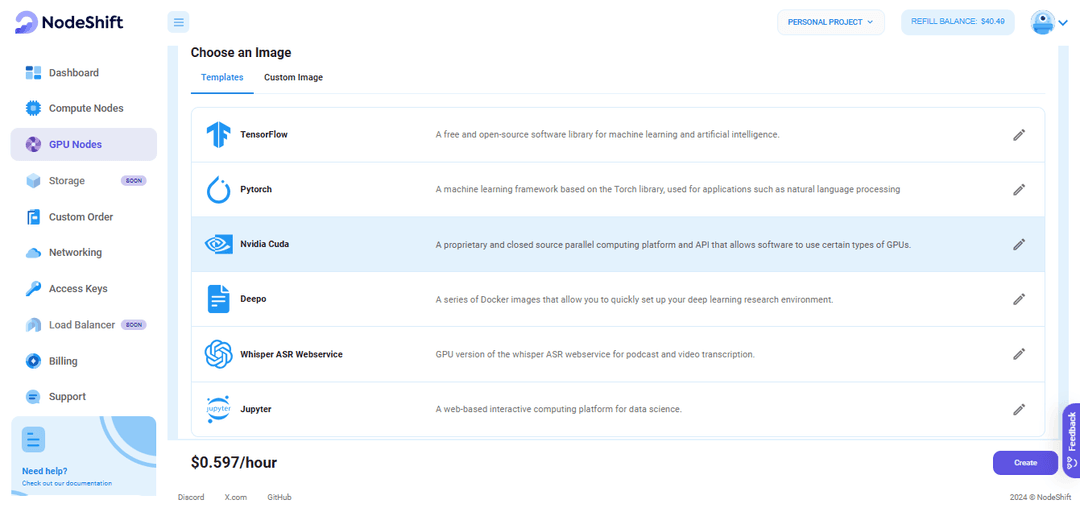This screenshot has height=507, width=1080.
Task: Open Compute Nodes menu item
Action: pyautogui.click(x=83, y=108)
